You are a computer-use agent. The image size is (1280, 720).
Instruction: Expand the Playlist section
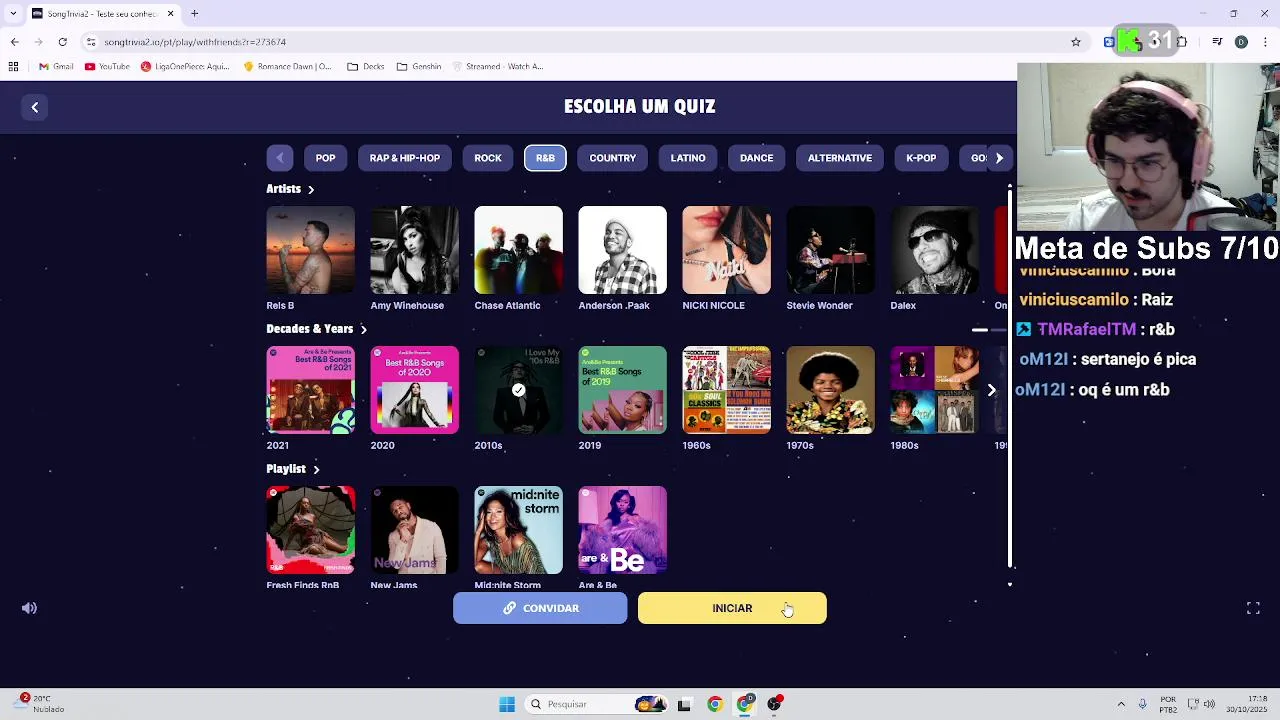293,469
